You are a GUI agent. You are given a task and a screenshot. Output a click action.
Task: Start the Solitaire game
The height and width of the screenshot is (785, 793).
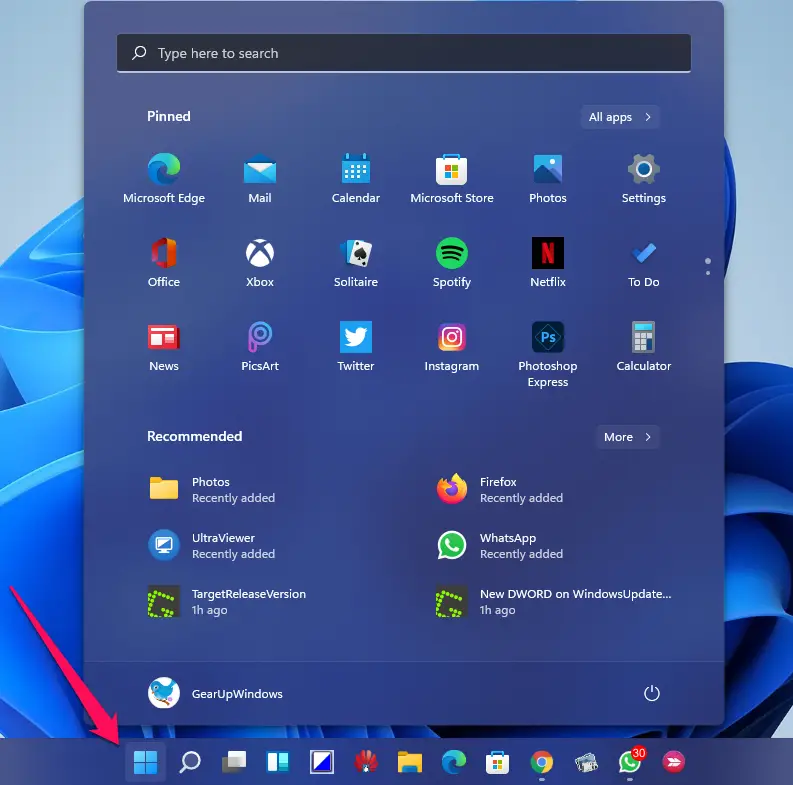click(x=356, y=262)
